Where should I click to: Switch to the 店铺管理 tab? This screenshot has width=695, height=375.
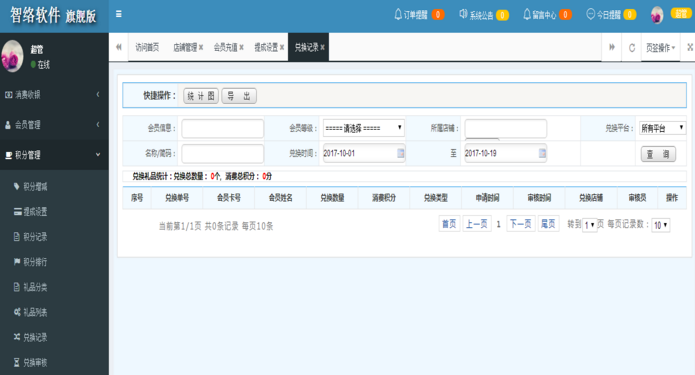185,47
